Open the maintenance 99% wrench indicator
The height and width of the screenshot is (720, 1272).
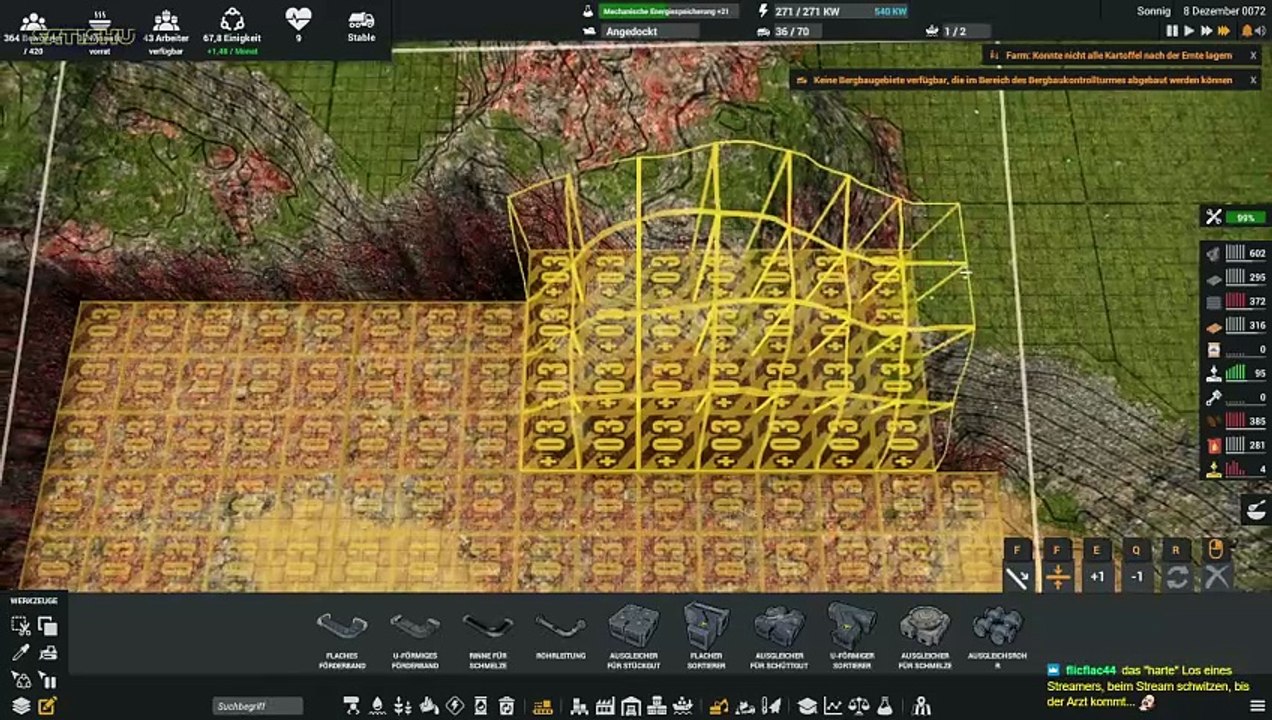tap(1234, 217)
